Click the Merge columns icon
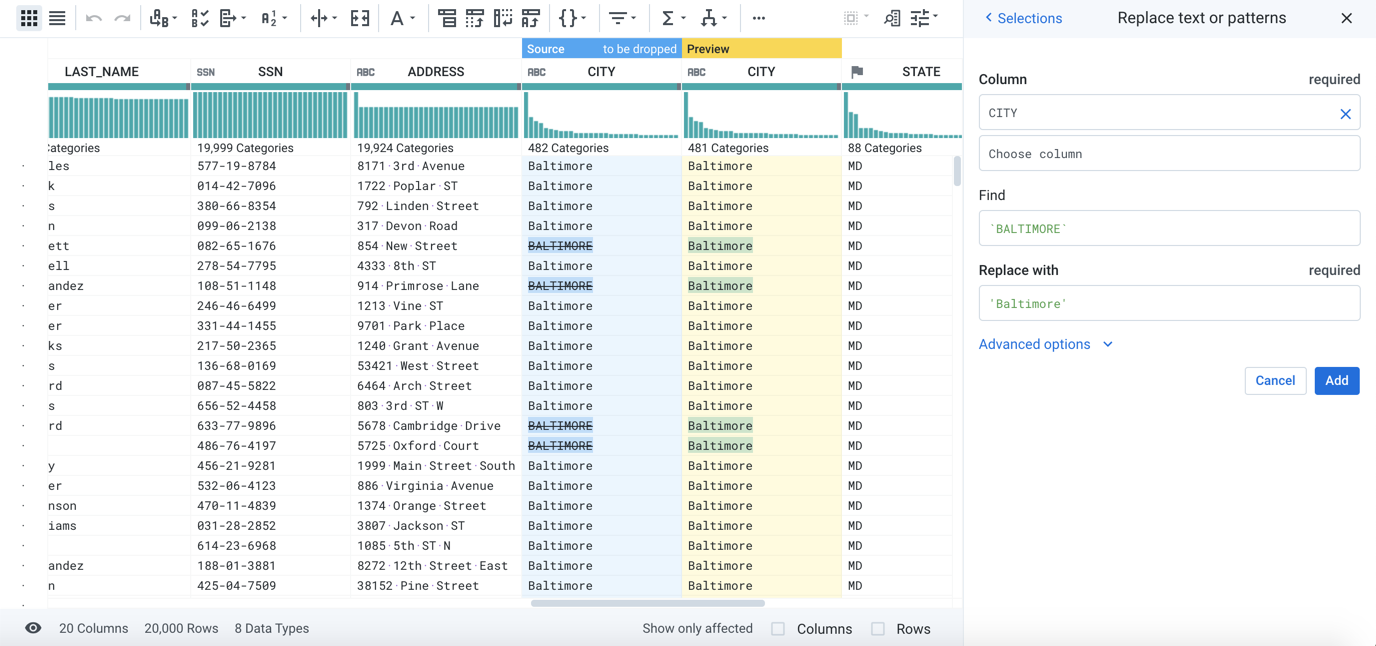Image resolution: width=1376 pixels, height=646 pixels. (360, 18)
